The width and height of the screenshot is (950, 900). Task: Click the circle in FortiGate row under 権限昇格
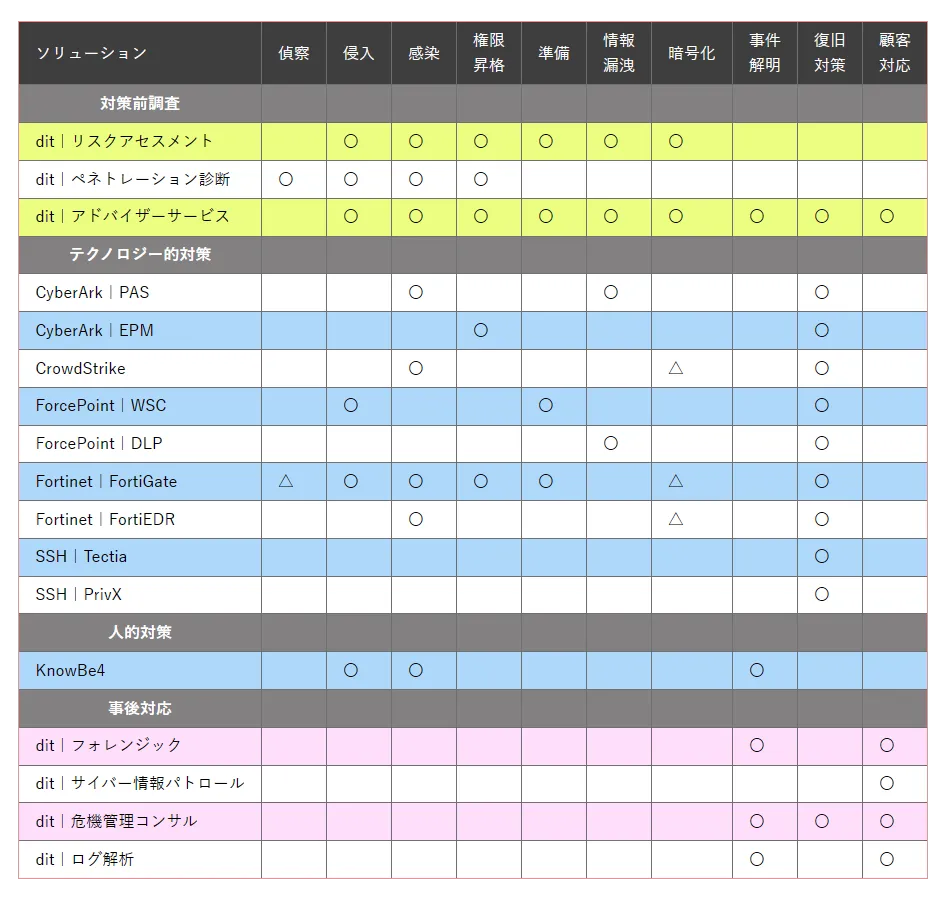click(x=481, y=481)
